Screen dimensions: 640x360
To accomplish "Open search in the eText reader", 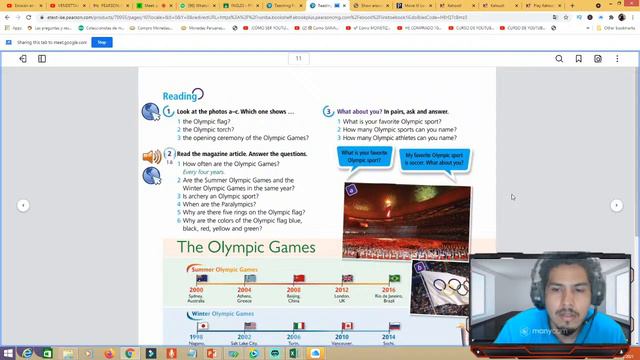I will coord(559,59).
